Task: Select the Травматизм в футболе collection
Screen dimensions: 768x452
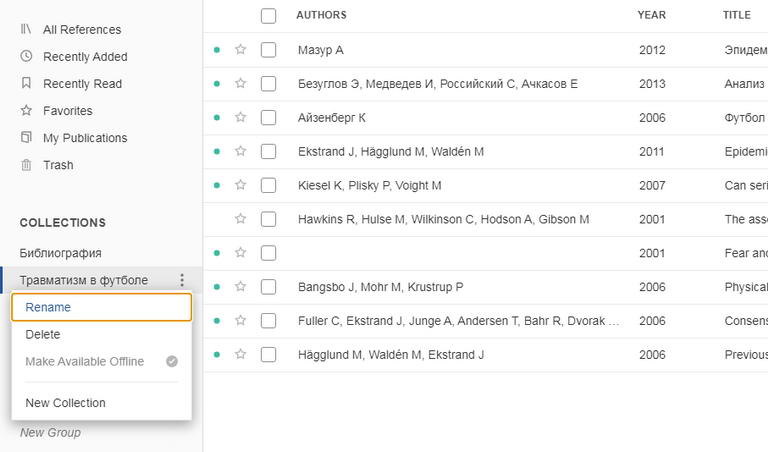Action: coord(84,280)
